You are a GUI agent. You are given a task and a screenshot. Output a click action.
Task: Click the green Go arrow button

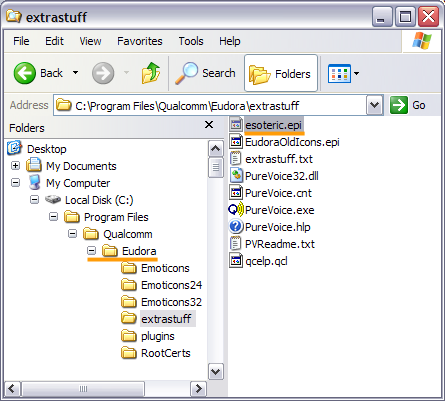pos(399,105)
